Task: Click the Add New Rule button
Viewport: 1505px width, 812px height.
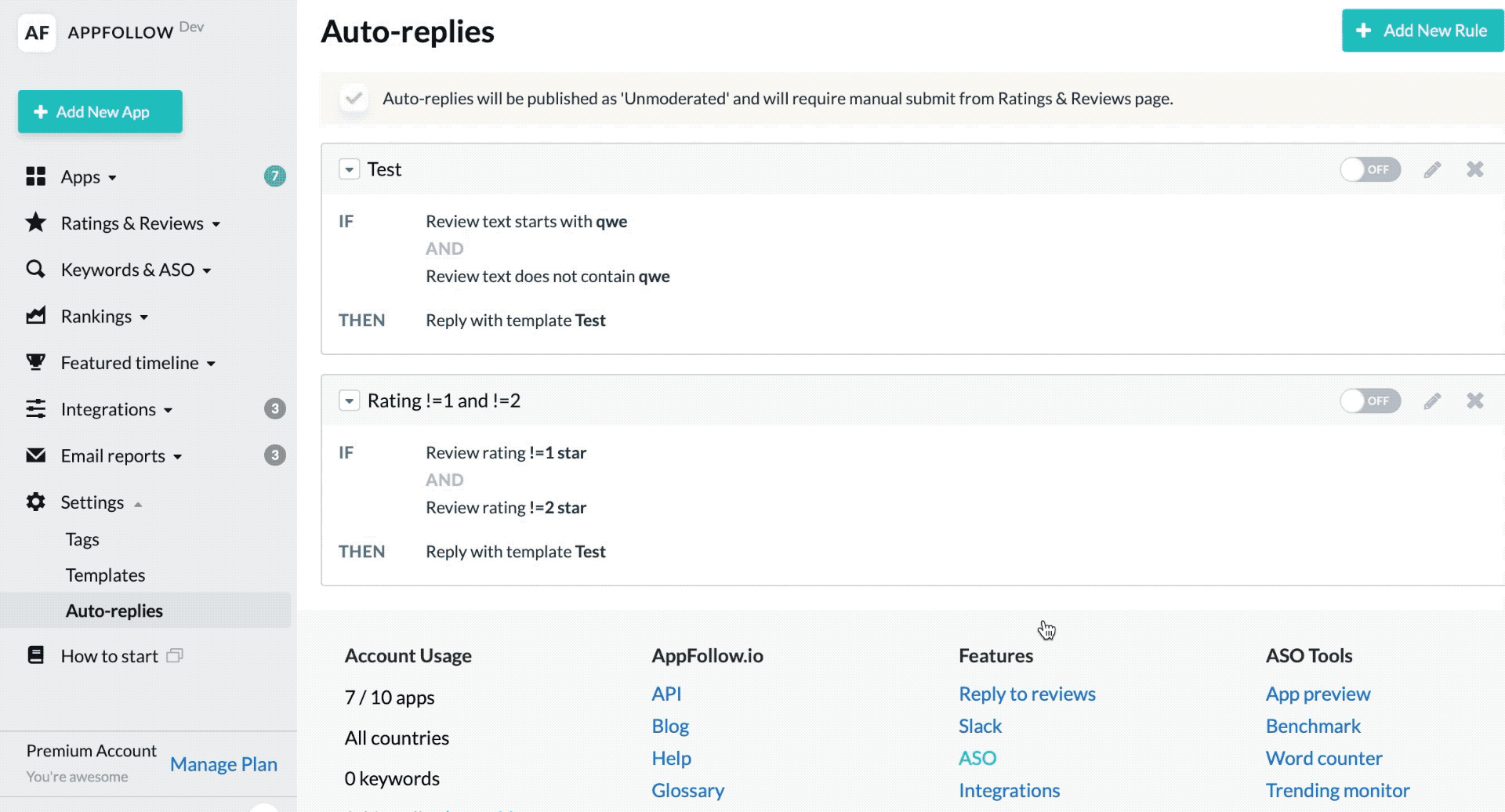Action: click(1422, 31)
